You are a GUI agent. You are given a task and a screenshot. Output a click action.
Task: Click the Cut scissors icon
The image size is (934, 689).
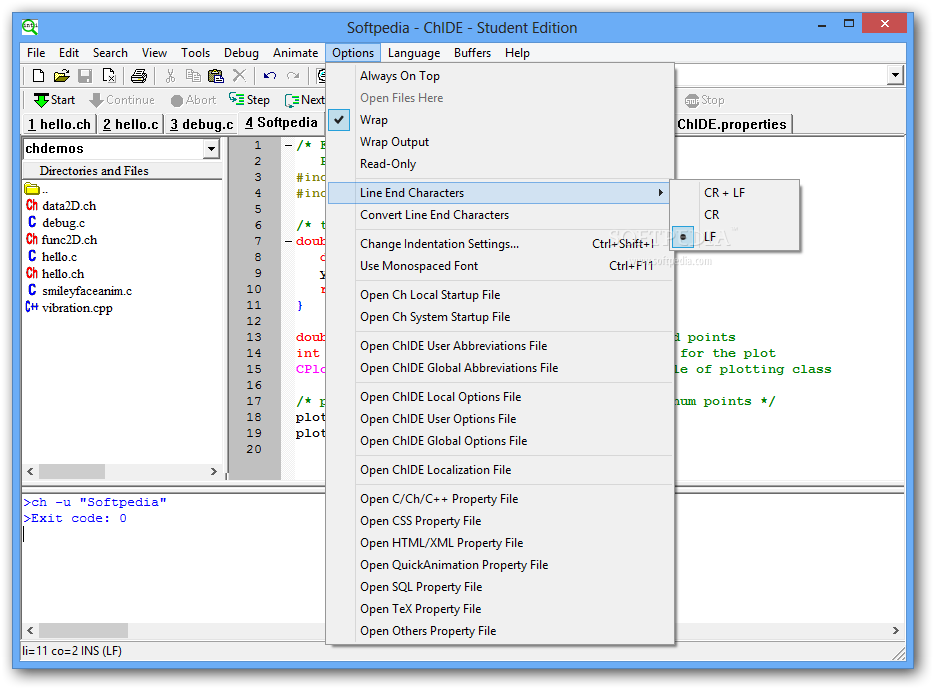170,76
